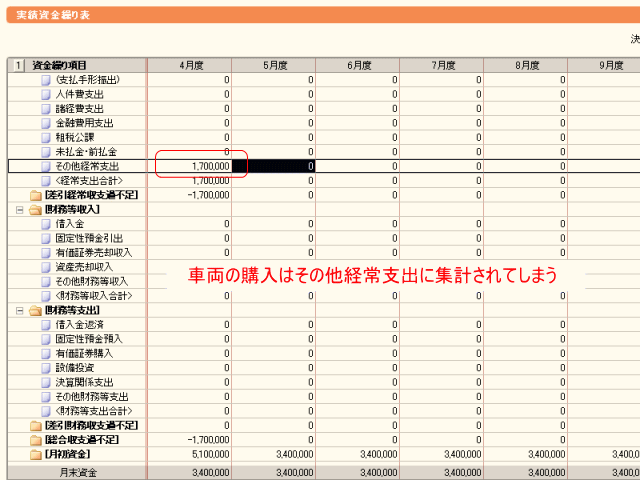Select the その他財務等支出 row label
This screenshot has height=480, width=640.
click(92, 397)
